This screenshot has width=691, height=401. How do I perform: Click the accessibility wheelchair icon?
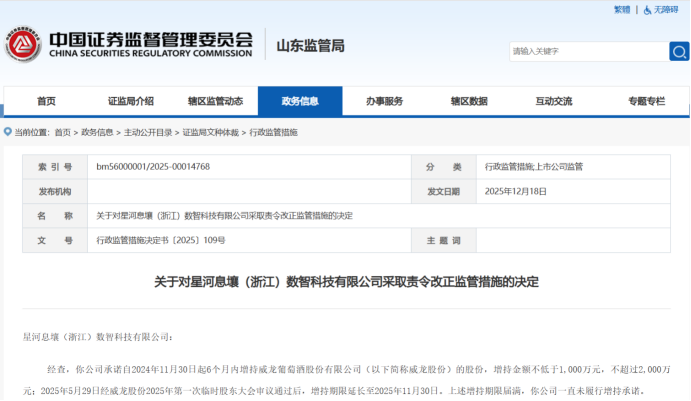click(x=648, y=10)
